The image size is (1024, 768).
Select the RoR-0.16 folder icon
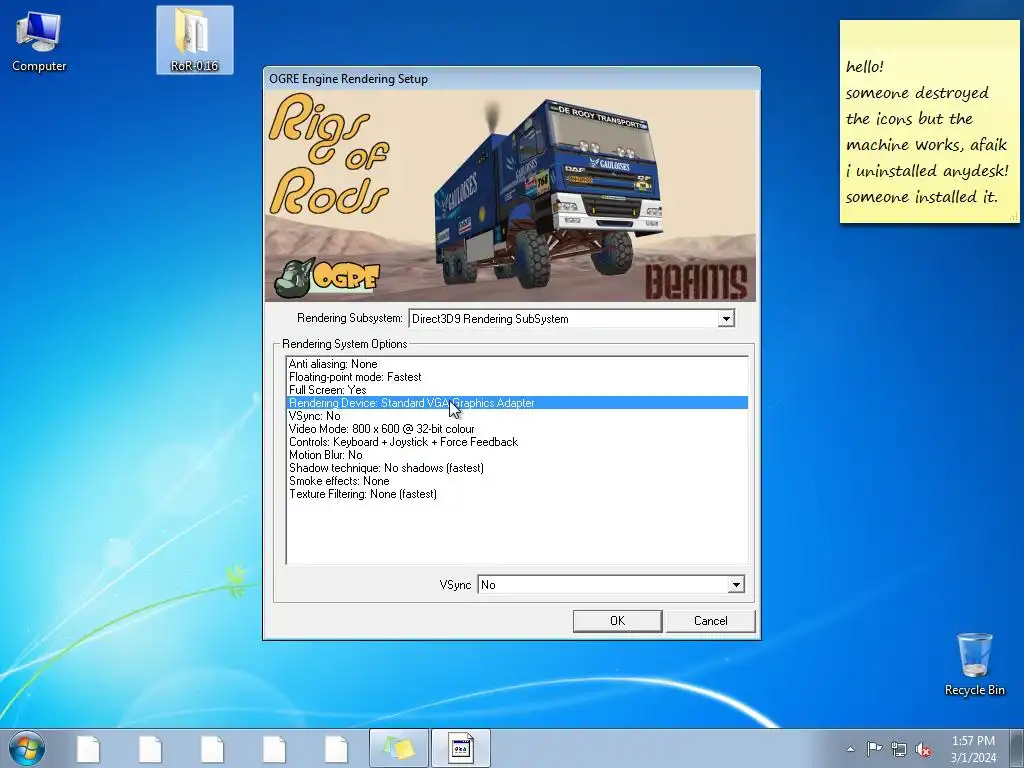[x=195, y=40]
